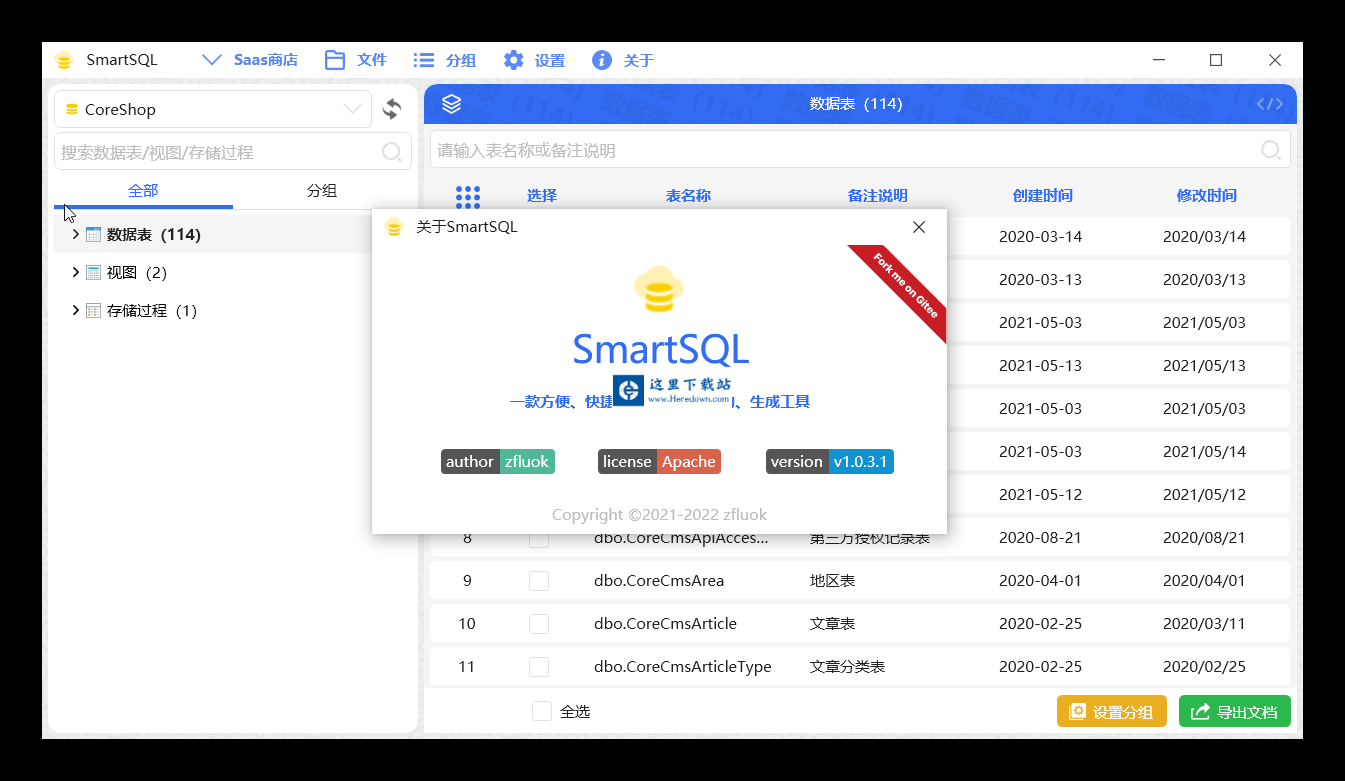This screenshot has width=1345, height=781.
Task: Click the magnifier icon in the left search box
Action: pos(392,151)
